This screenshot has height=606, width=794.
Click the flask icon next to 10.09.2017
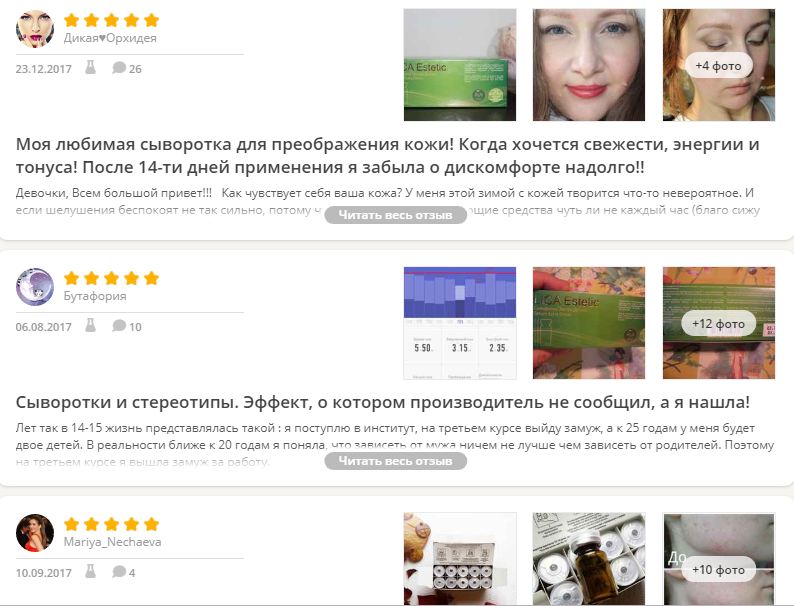[x=90, y=572]
